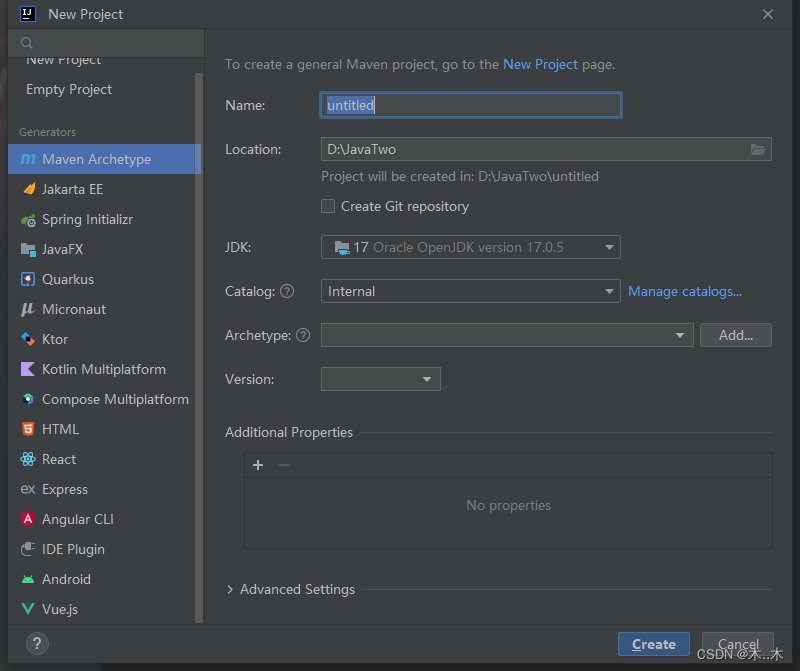Click the Kotlin Multiplatform K icon
Screen dimensions: 800x671
[28, 369]
